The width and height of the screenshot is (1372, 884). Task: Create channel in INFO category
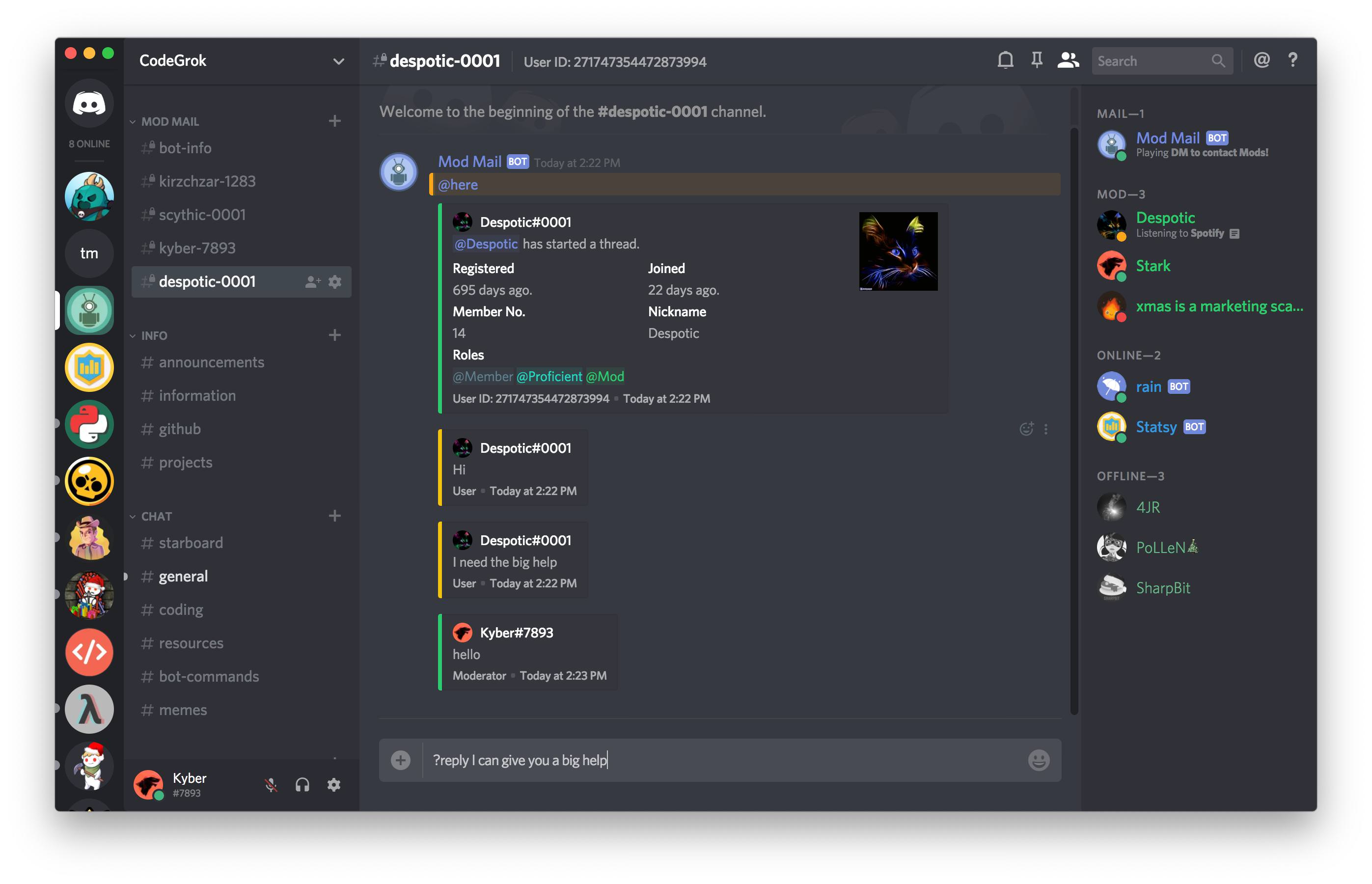point(334,335)
